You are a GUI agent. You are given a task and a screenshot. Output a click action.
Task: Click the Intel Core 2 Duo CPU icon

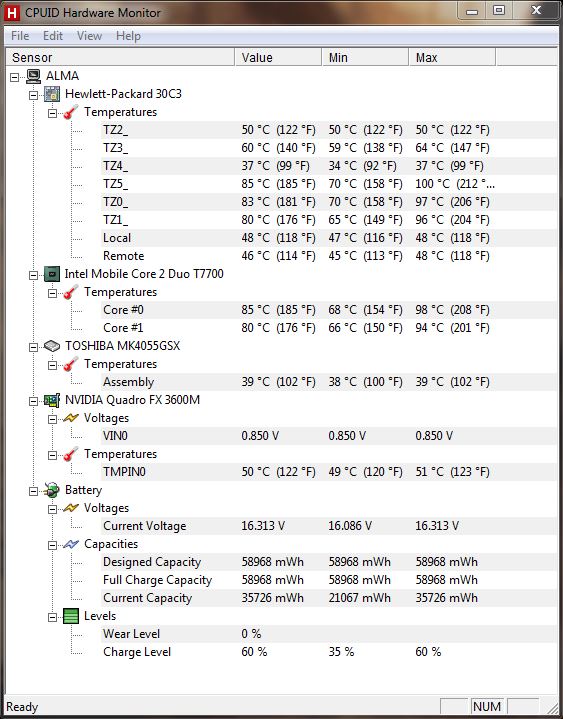pyautogui.click(x=52, y=274)
